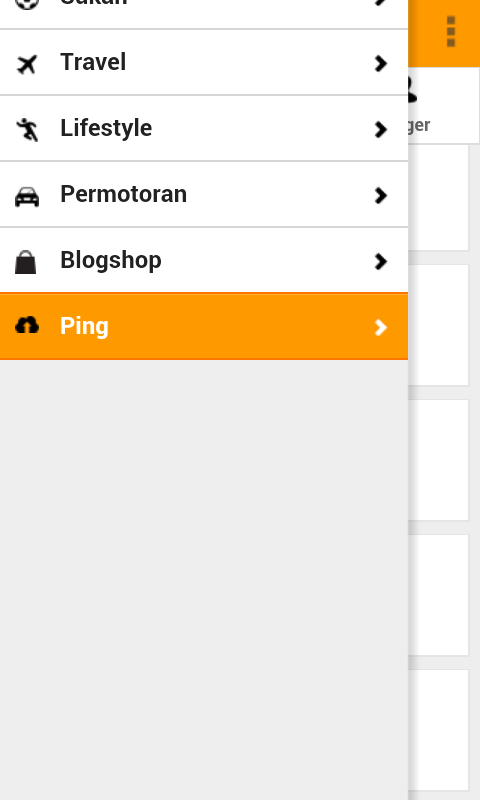
Task: Tap the airplane icon beside Travel
Action: [x=27, y=64]
